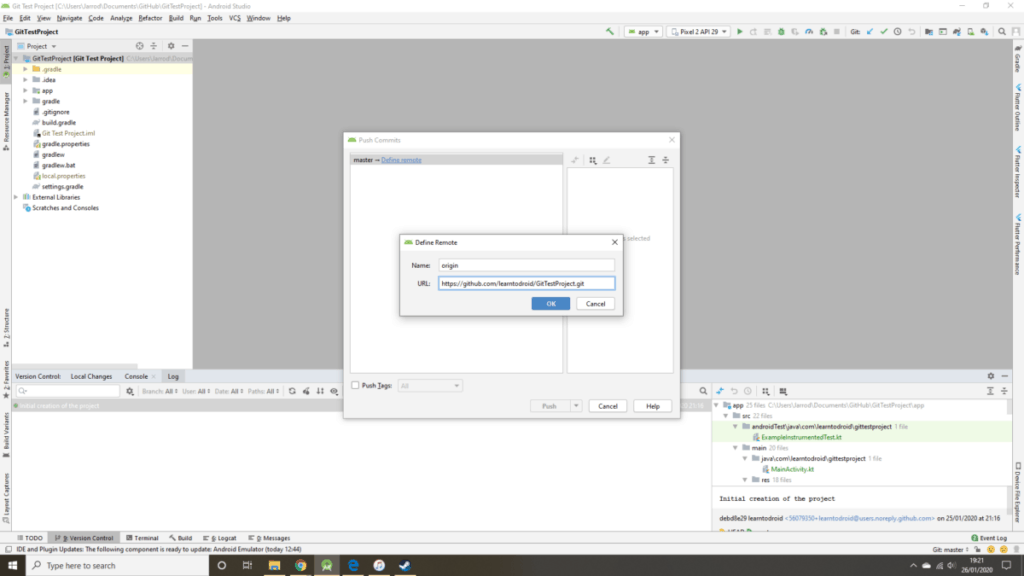Click the Run app play icon

tap(740, 32)
